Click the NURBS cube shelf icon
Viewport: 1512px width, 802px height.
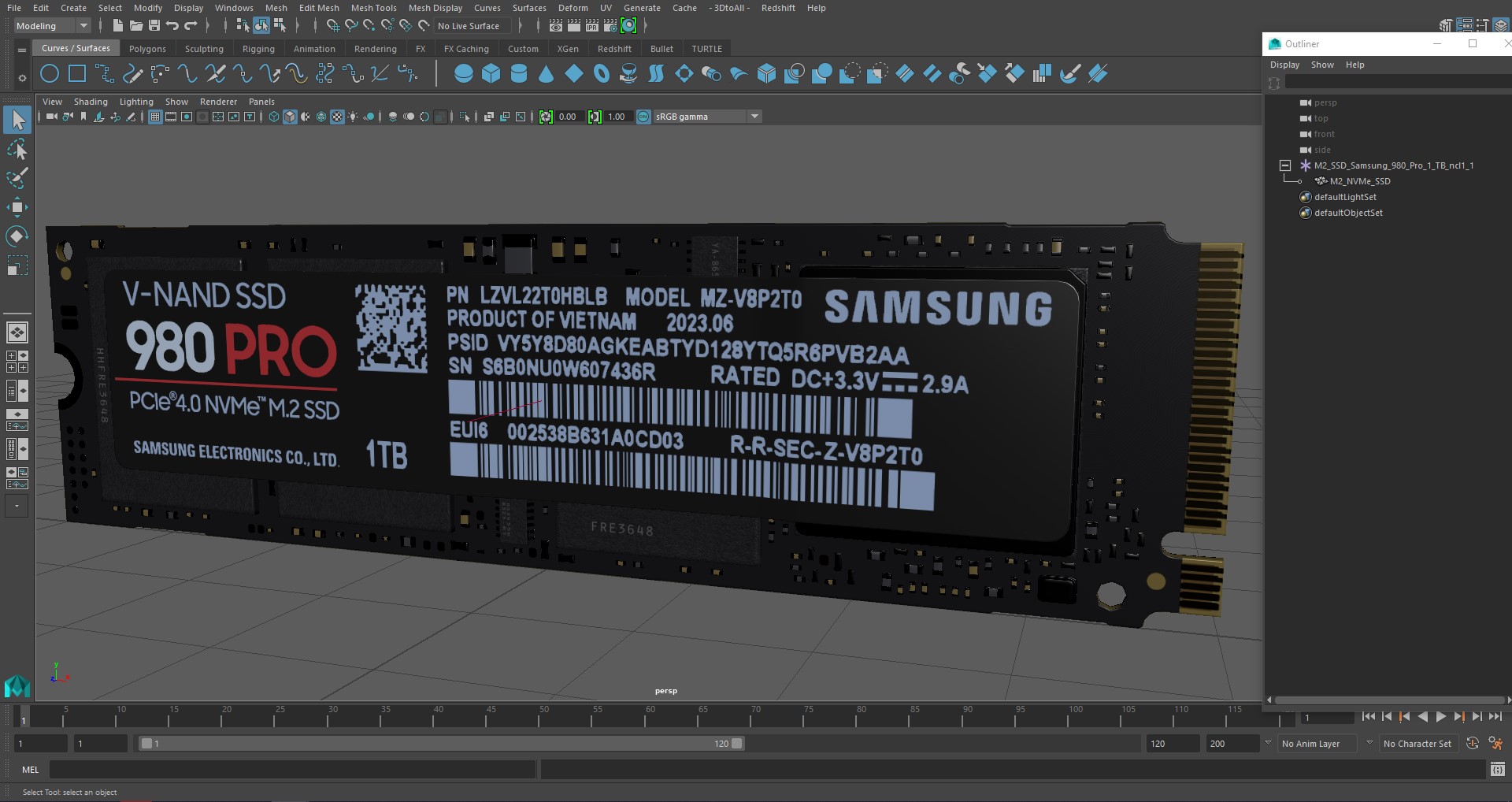click(x=491, y=74)
